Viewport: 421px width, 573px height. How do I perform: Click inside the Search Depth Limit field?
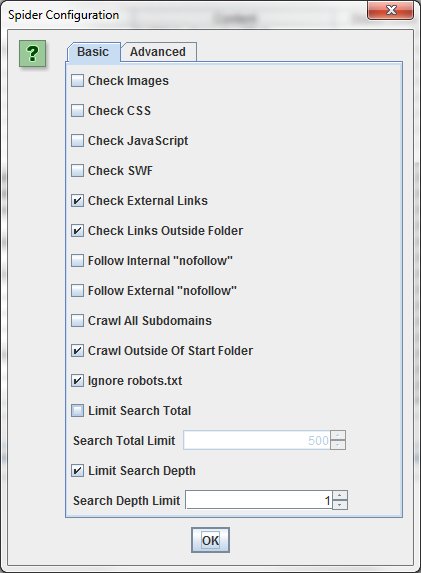click(x=259, y=500)
